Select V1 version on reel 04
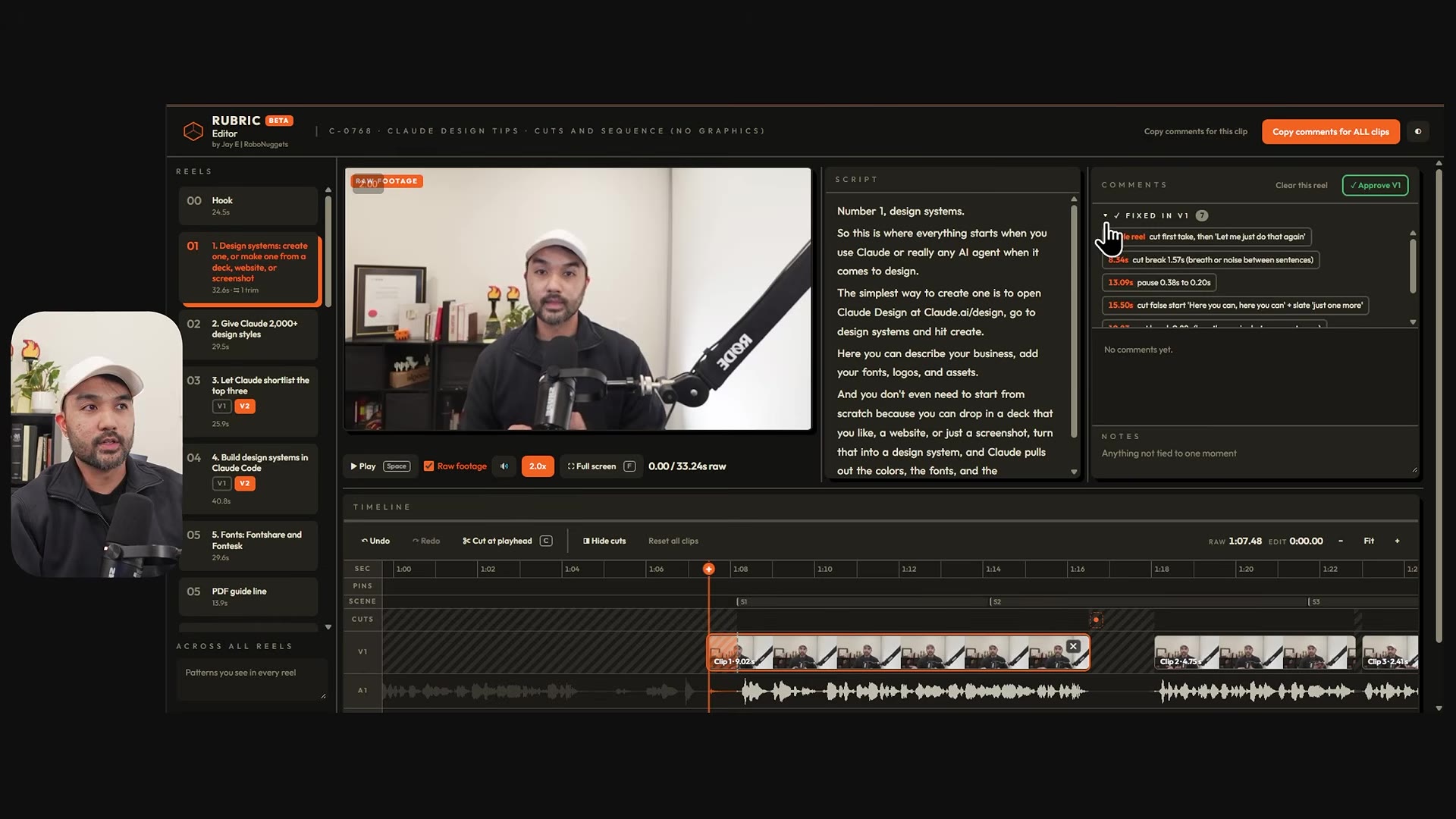This screenshot has height=819, width=1456. pyautogui.click(x=221, y=484)
